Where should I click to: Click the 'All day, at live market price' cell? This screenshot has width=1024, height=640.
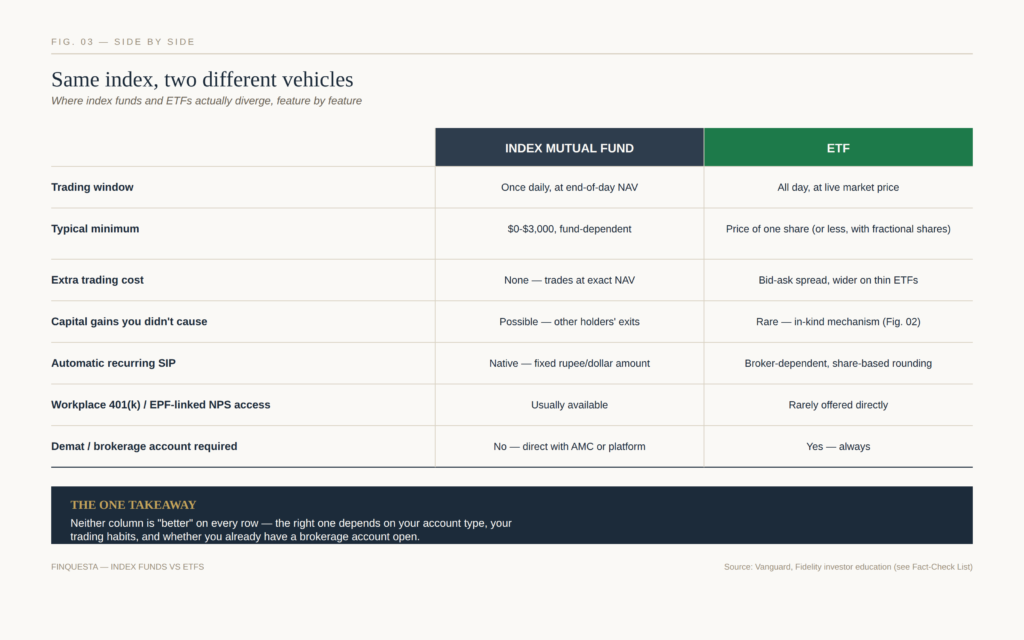point(839,187)
